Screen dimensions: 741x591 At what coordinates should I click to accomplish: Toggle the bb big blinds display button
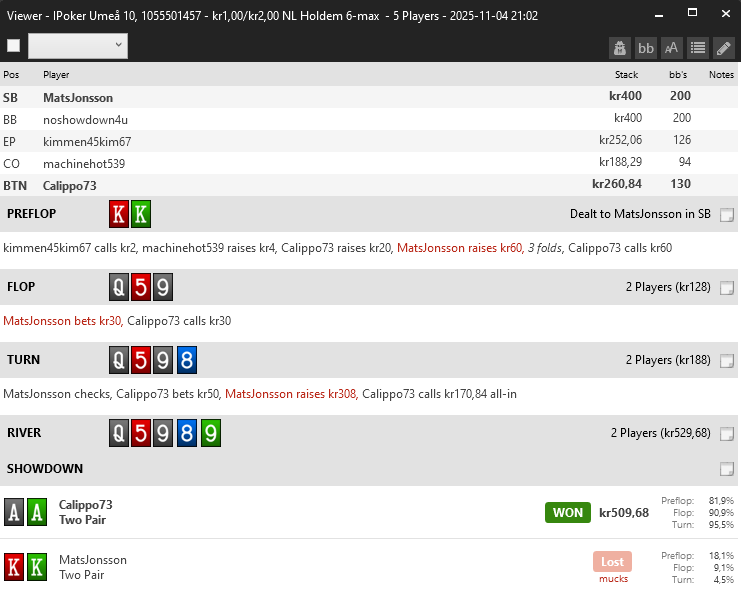pyautogui.click(x=646, y=47)
